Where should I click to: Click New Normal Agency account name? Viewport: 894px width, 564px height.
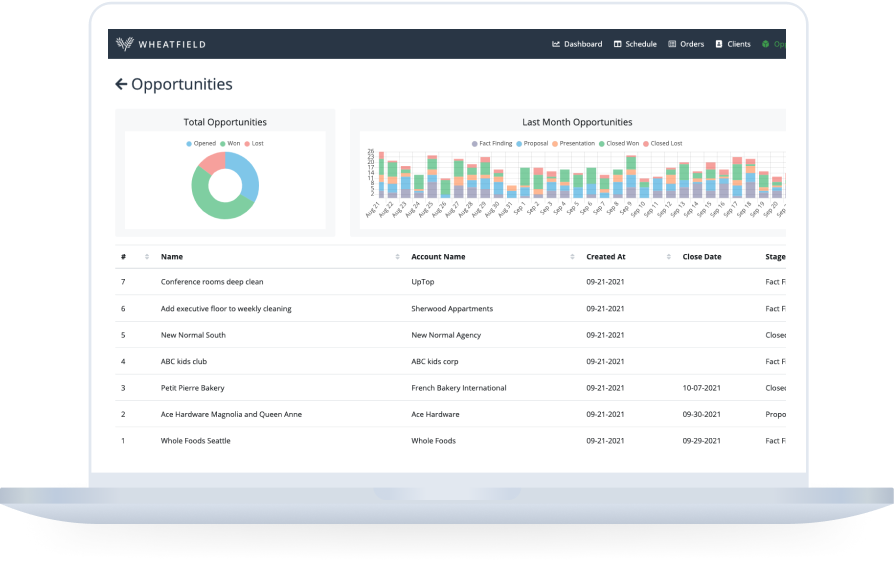pos(446,335)
